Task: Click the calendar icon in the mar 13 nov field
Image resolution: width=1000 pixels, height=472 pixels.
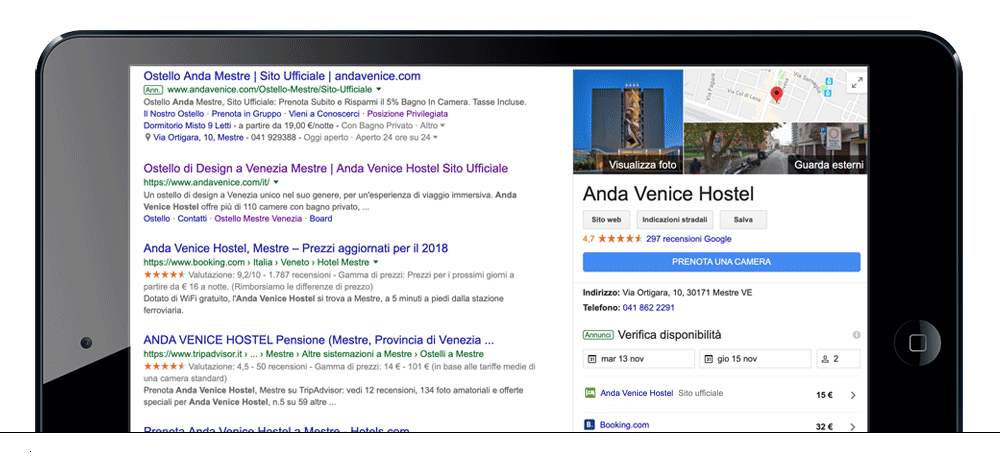Action: pyautogui.click(x=592, y=359)
